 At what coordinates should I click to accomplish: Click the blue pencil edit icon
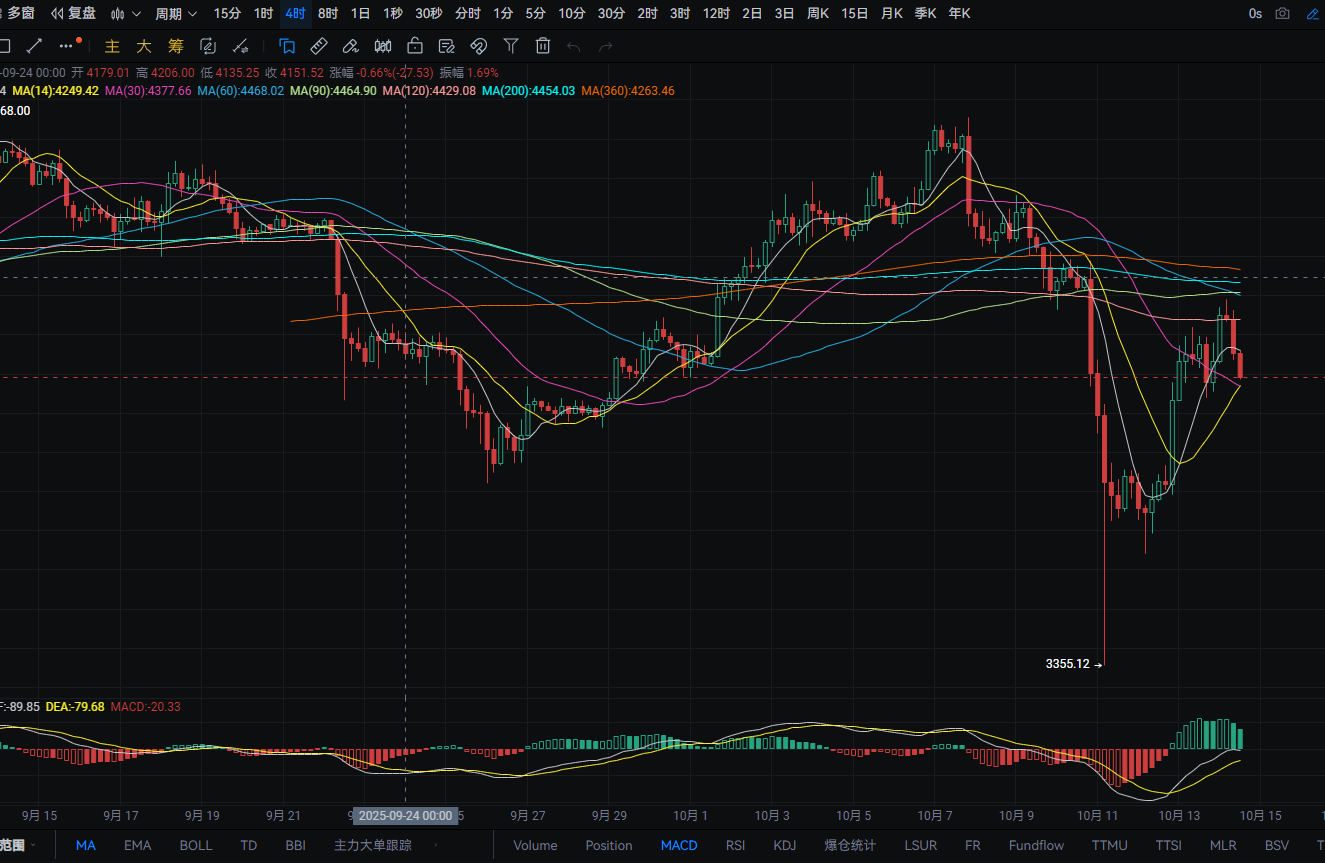[x=287, y=45]
